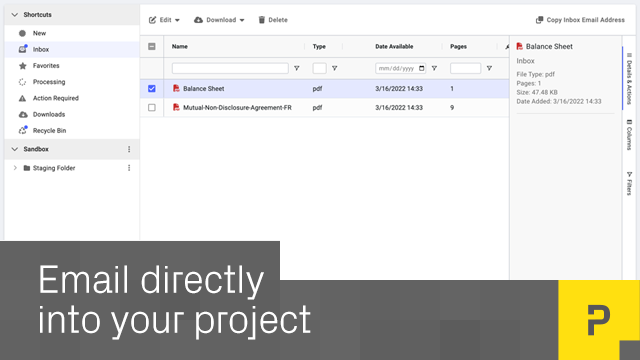Viewport: 640px width, 360px height.
Task: Click the Favorites star icon
Action: (x=23, y=66)
